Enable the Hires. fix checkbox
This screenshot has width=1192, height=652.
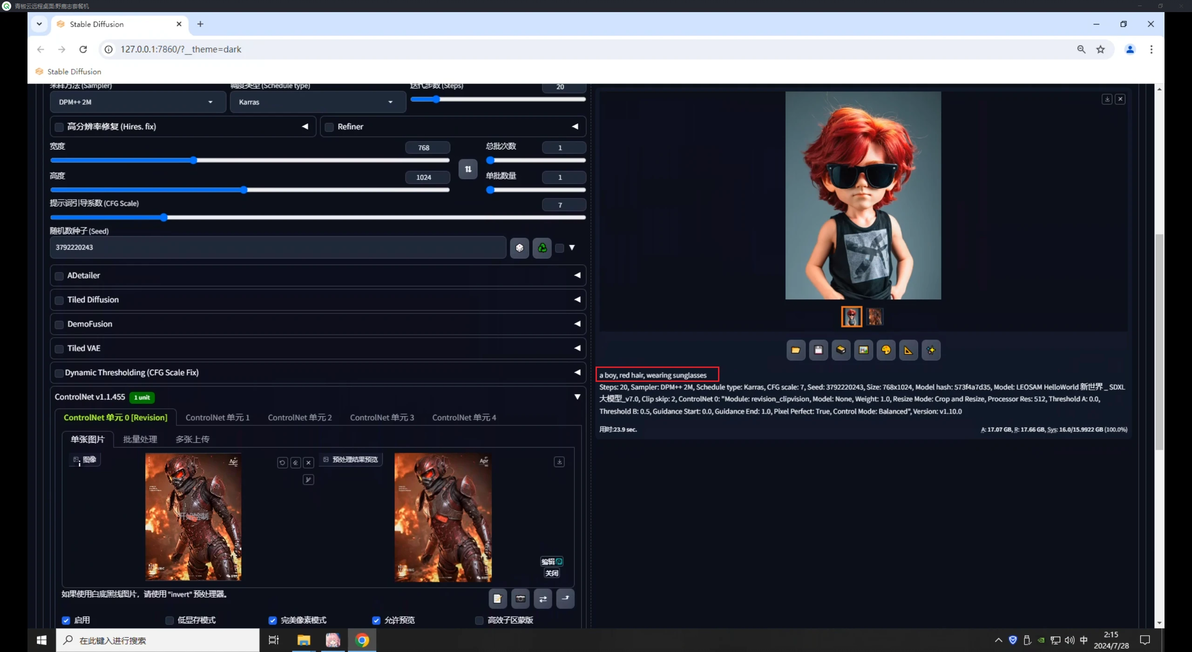pyautogui.click(x=59, y=127)
